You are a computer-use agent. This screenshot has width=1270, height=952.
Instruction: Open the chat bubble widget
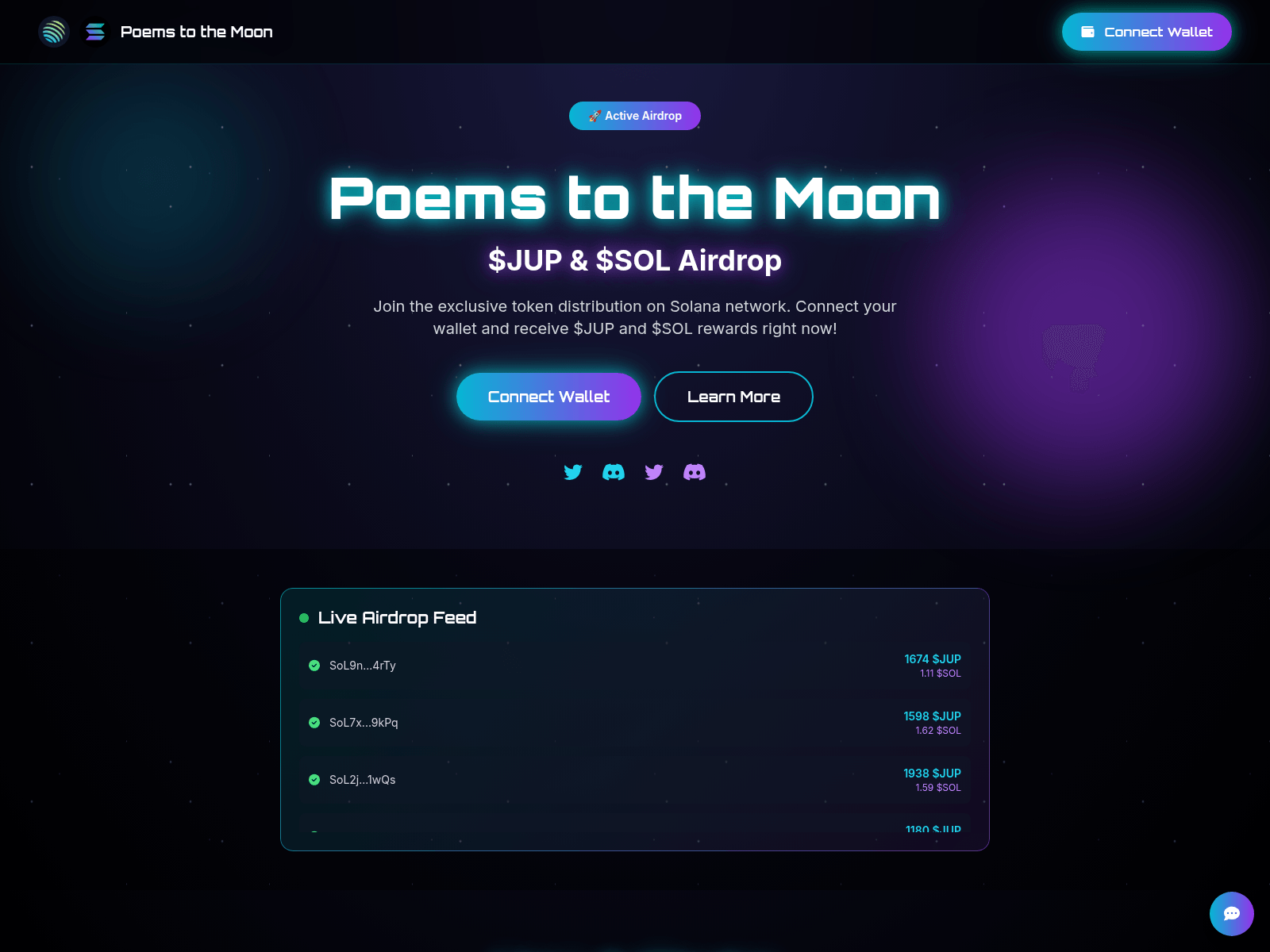[x=1231, y=913]
